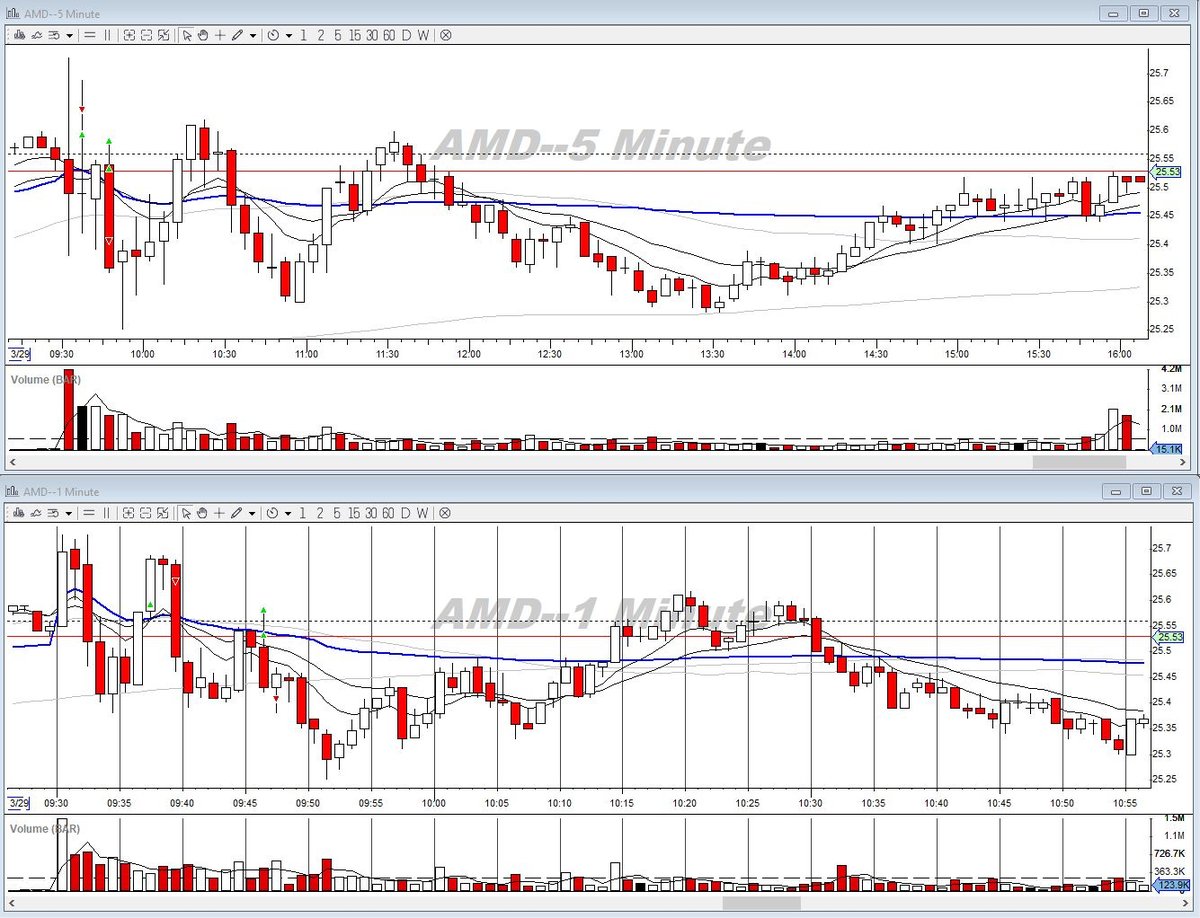Enable crosshair tool in 5 Minute toolbar
The image size is (1200, 918).
point(220,35)
